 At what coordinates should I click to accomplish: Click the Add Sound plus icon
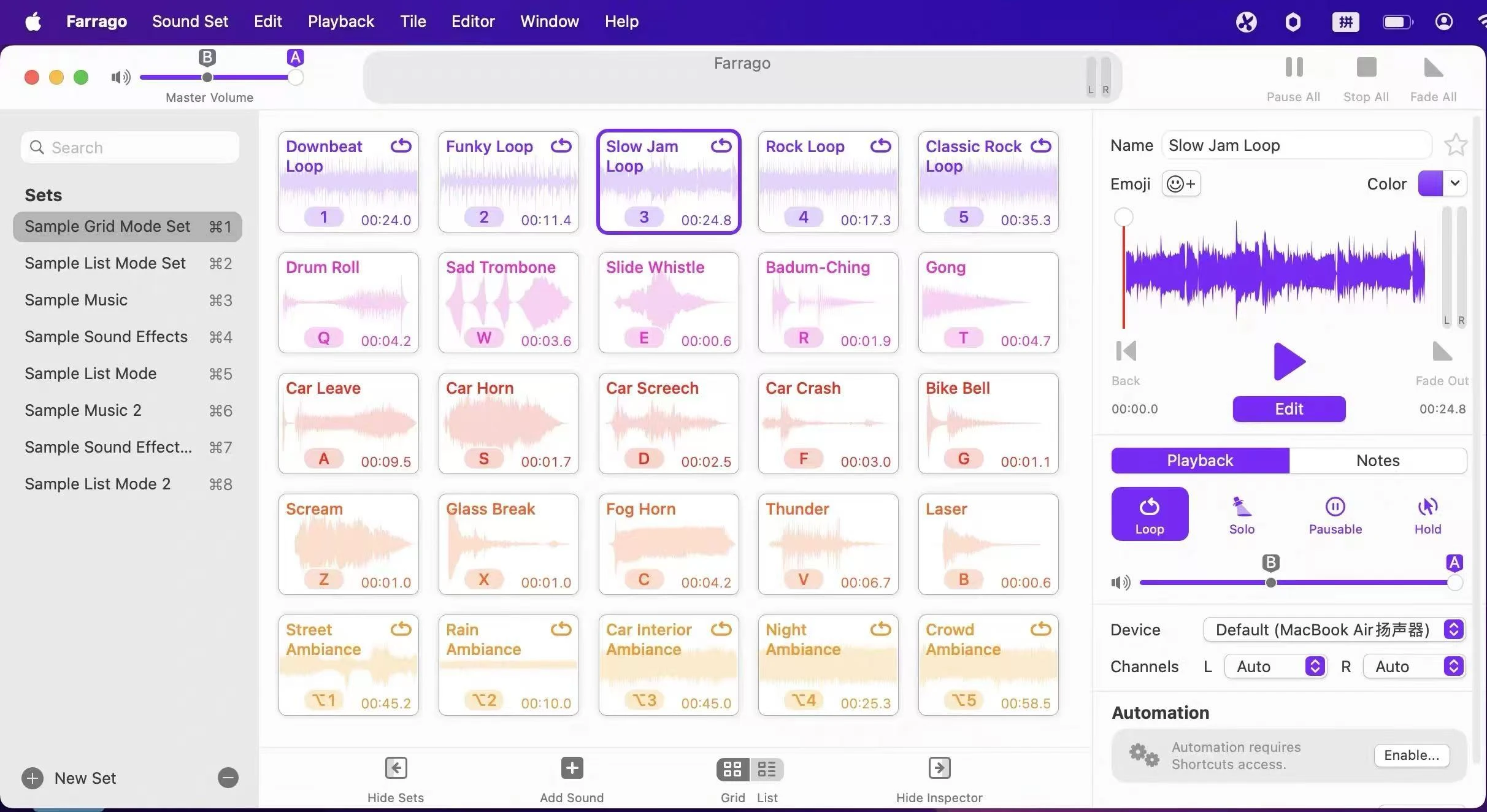(572, 768)
